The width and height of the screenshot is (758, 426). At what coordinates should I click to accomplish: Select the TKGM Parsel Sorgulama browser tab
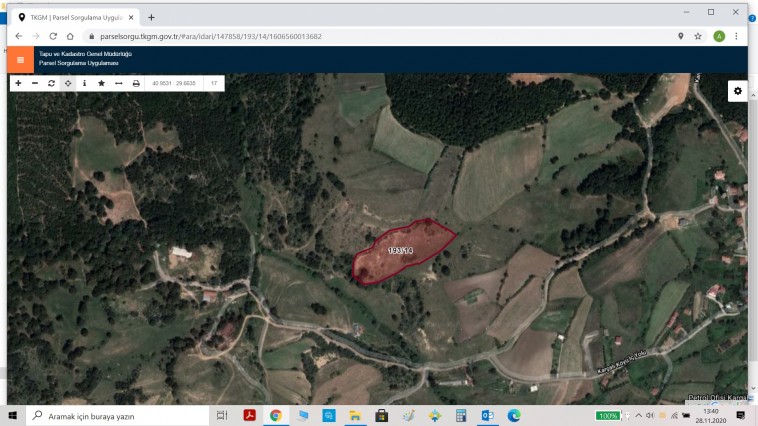(75, 17)
